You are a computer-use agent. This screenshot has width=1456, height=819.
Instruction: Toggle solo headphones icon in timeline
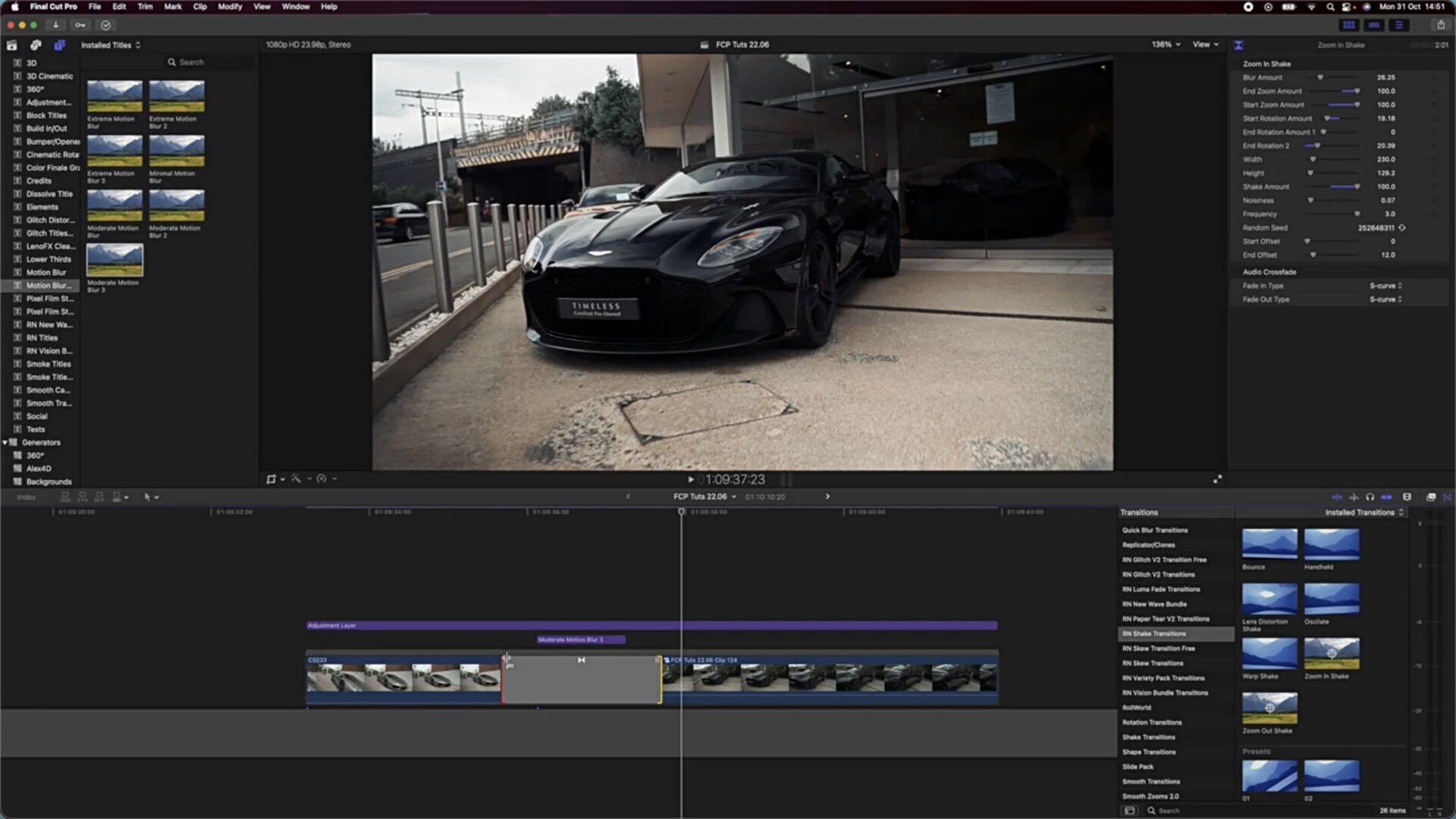tap(1370, 497)
